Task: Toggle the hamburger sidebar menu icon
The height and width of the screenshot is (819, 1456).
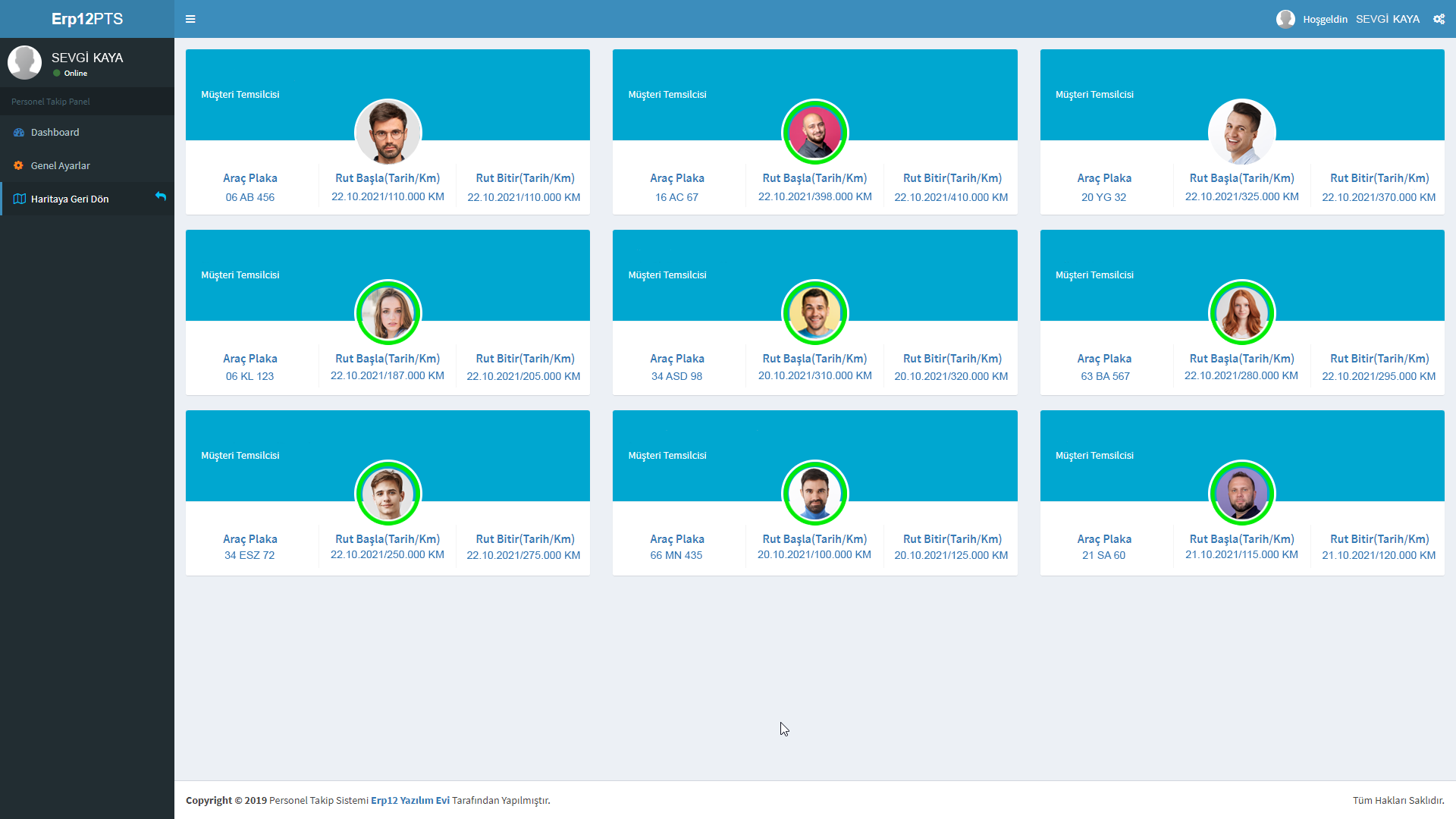Action: [190, 19]
